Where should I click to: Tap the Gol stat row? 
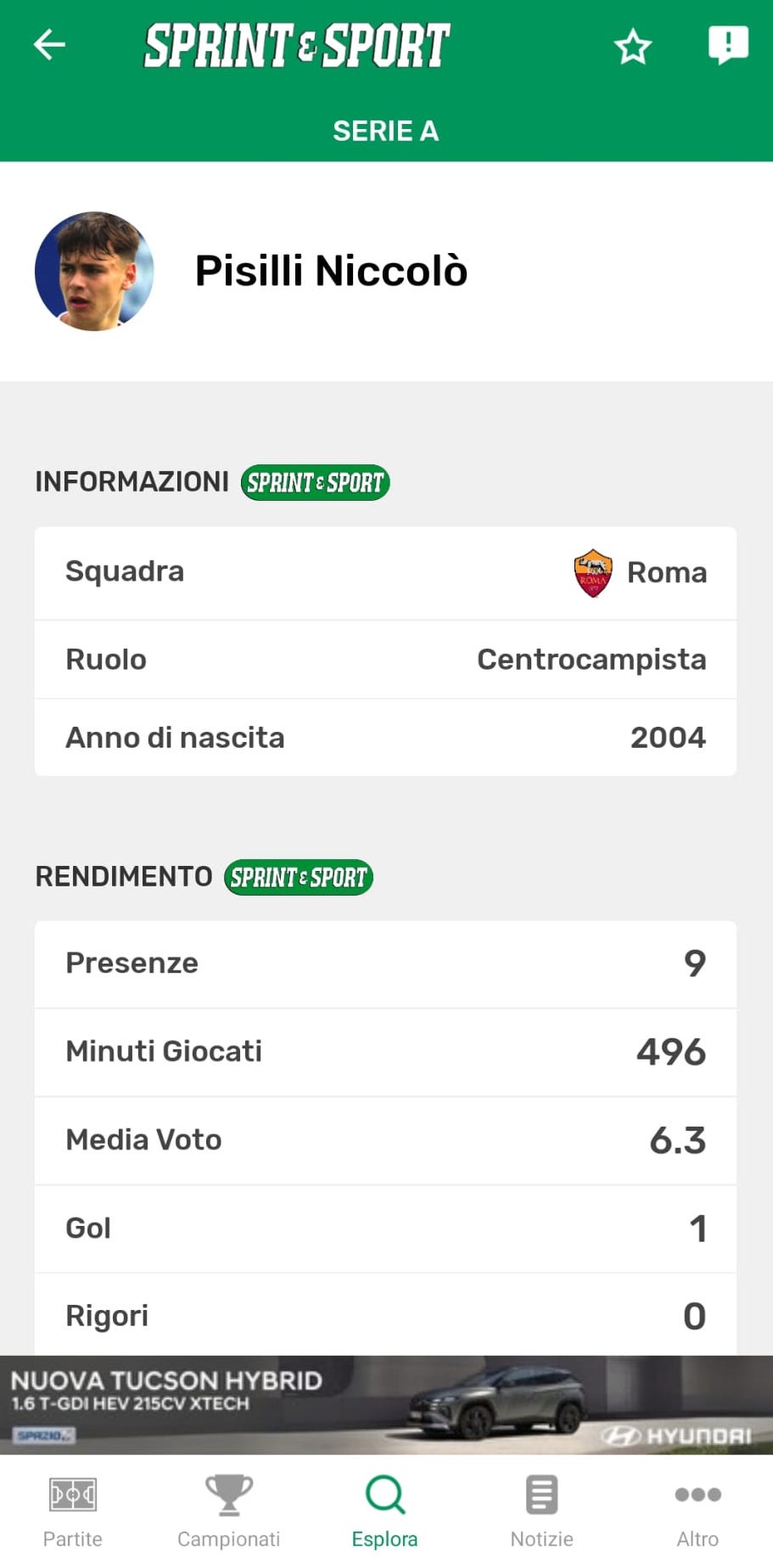[x=385, y=1228]
